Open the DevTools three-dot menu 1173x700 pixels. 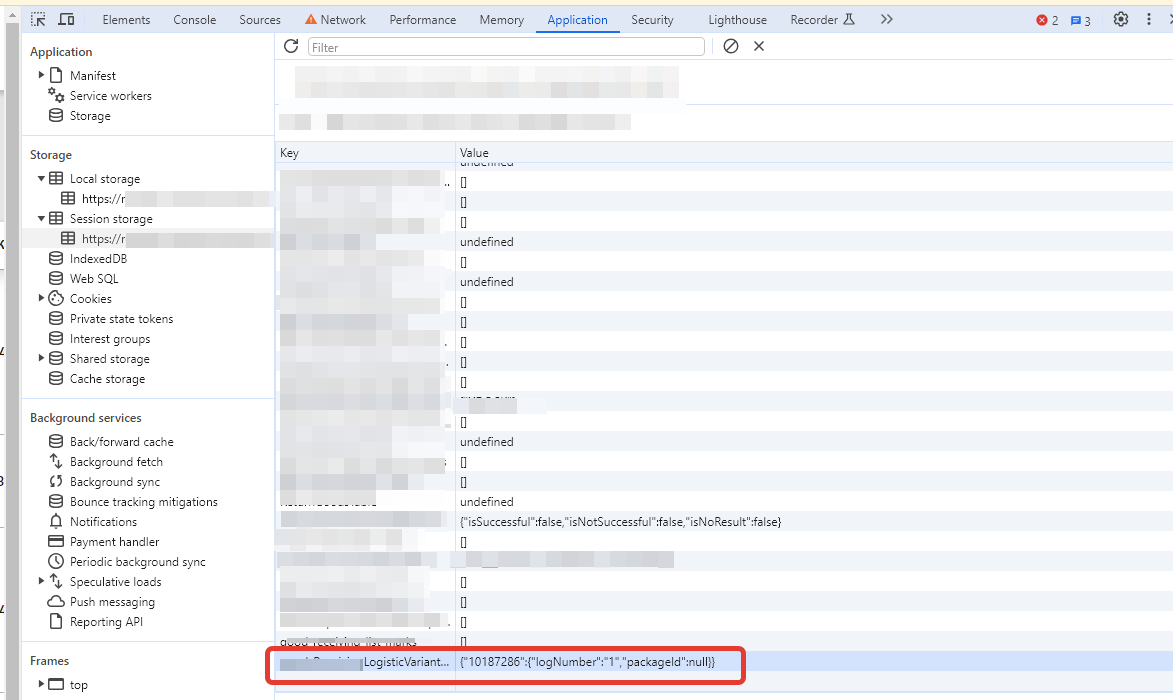point(1151,20)
